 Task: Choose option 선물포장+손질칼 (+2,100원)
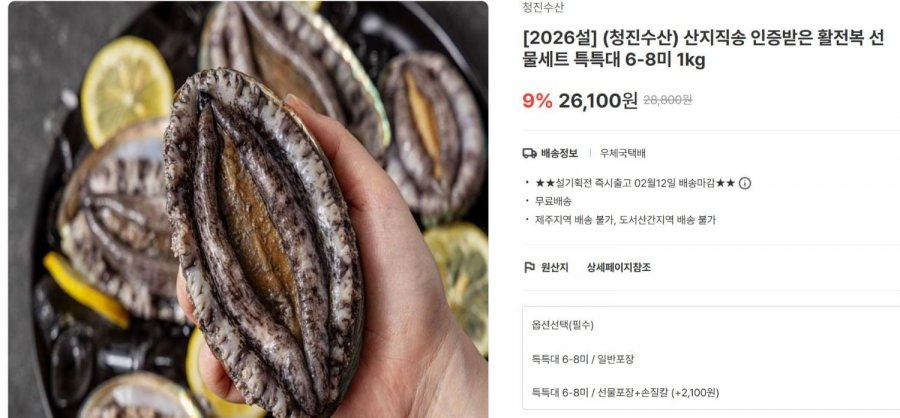(625, 393)
